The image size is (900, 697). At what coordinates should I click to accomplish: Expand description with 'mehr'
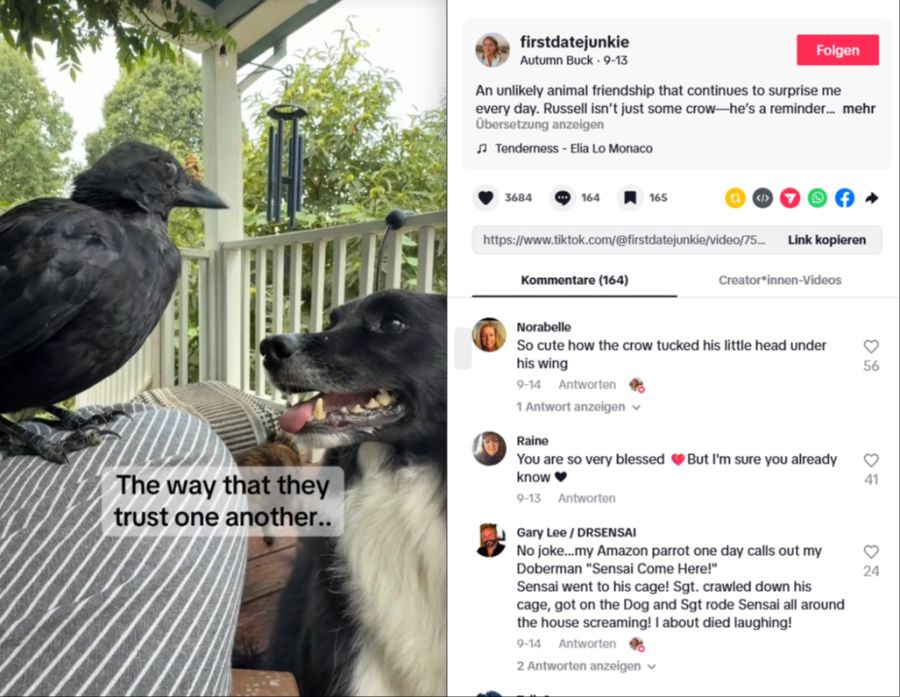click(x=859, y=109)
